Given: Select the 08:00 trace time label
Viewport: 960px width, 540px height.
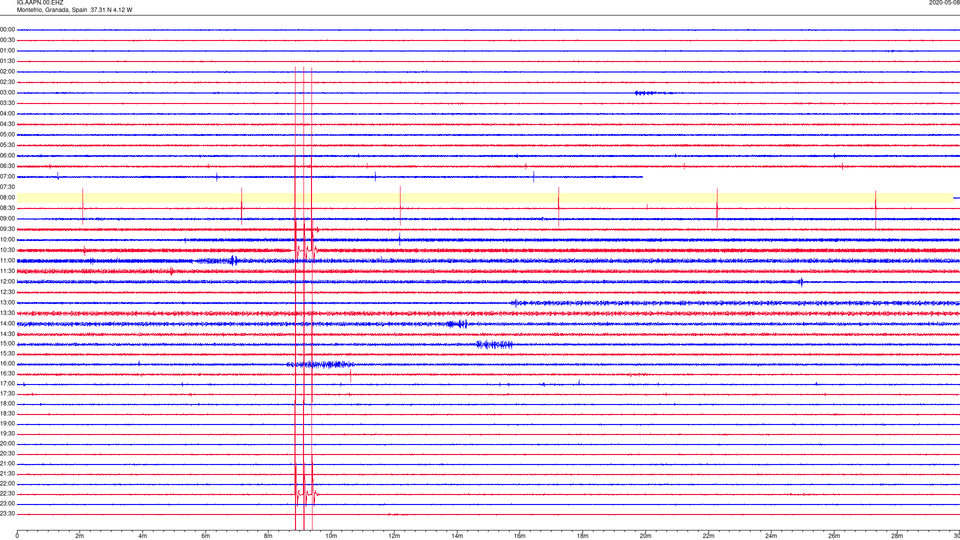Looking at the screenshot, I should tap(7, 197).
